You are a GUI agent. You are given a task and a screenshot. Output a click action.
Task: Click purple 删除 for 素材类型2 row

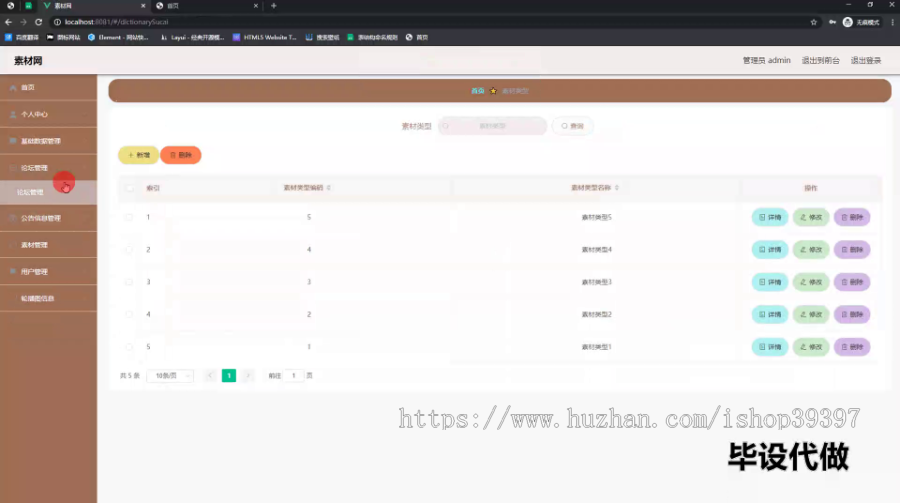pos(852,315)
